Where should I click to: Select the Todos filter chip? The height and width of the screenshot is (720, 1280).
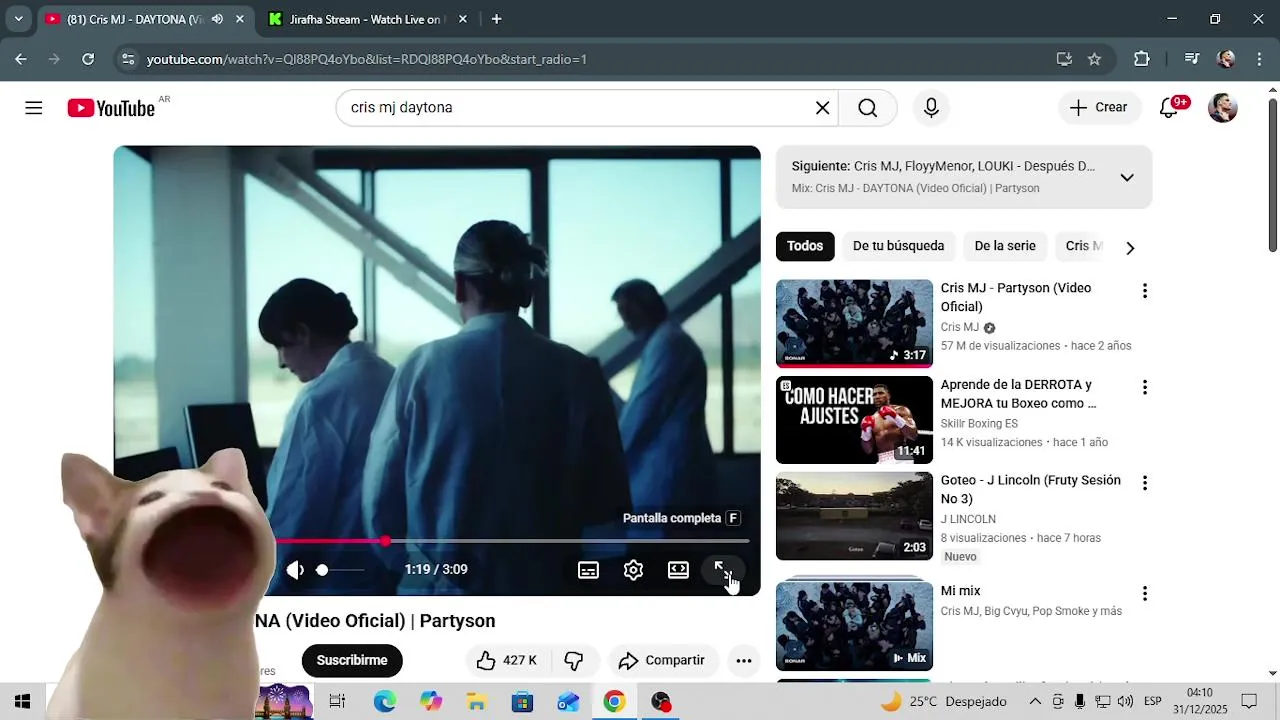(x=805, y=246)
